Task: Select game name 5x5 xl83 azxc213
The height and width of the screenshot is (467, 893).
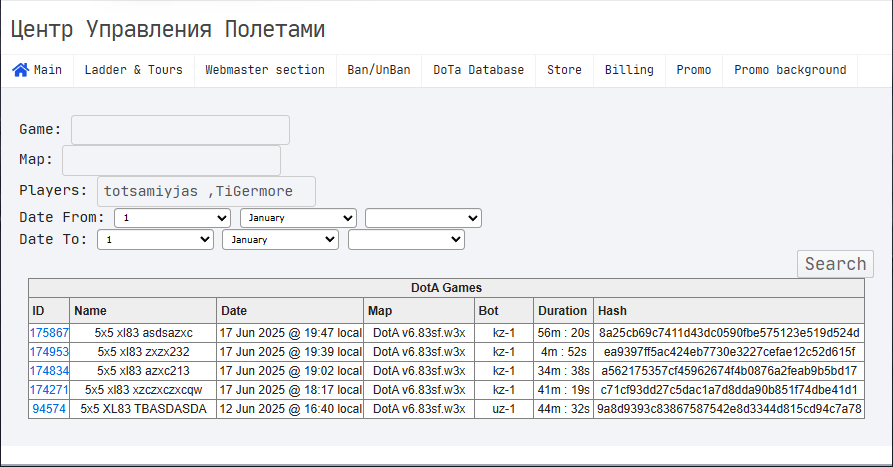Action: point(144,371)
